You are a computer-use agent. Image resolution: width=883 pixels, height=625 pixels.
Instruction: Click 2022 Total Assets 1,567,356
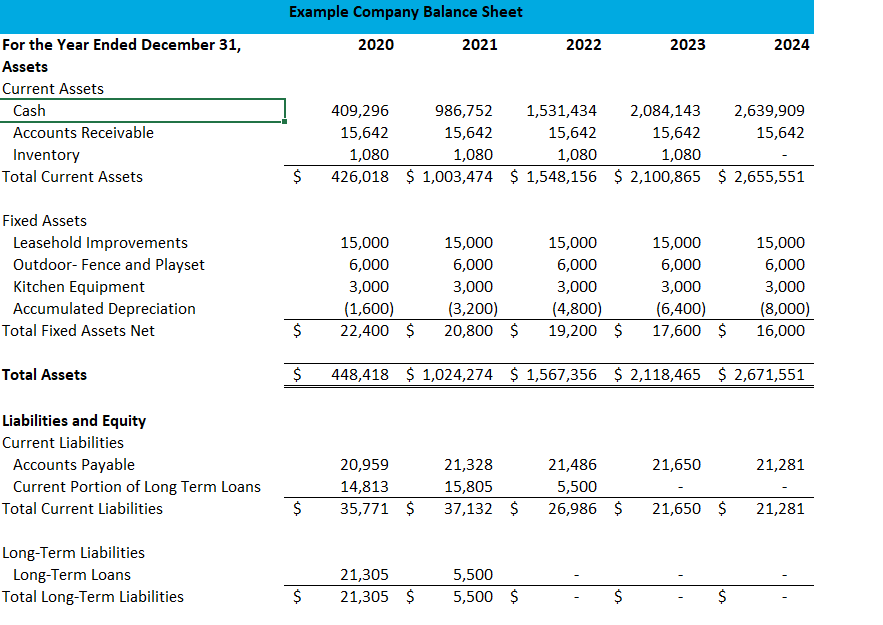click(561, 375)
